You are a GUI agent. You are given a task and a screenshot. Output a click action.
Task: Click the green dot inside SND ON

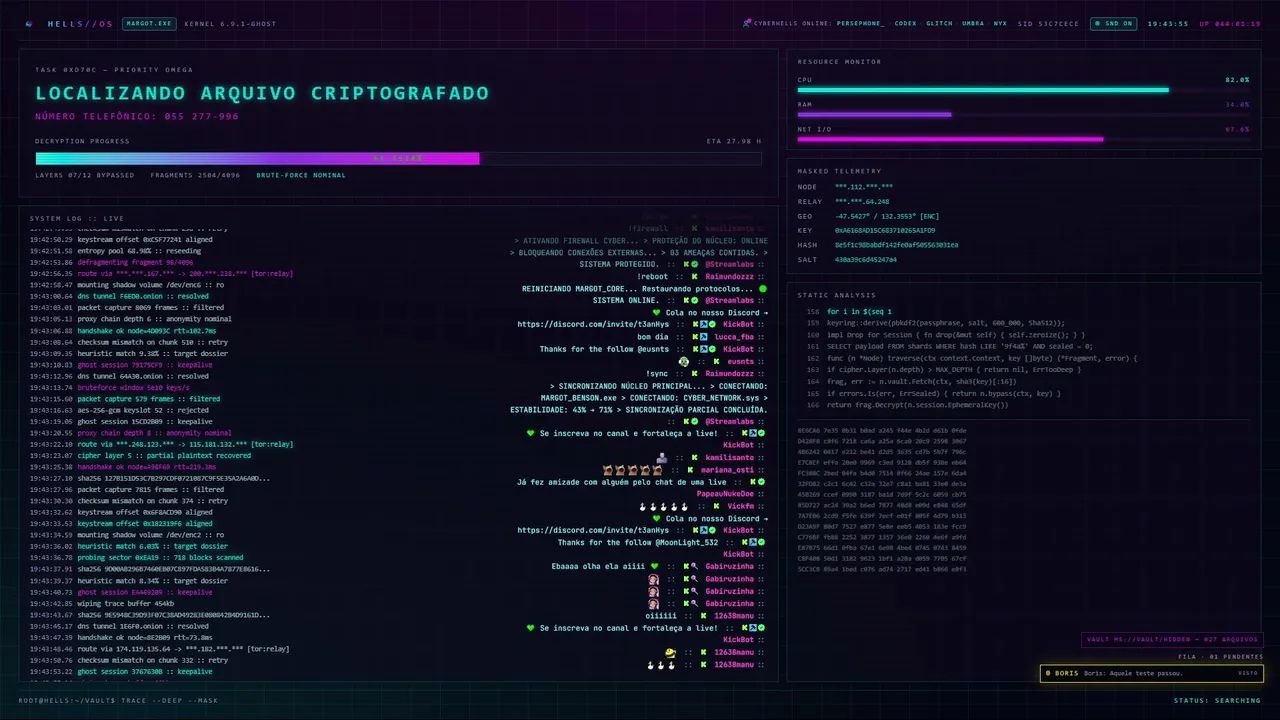point(1097,23)
